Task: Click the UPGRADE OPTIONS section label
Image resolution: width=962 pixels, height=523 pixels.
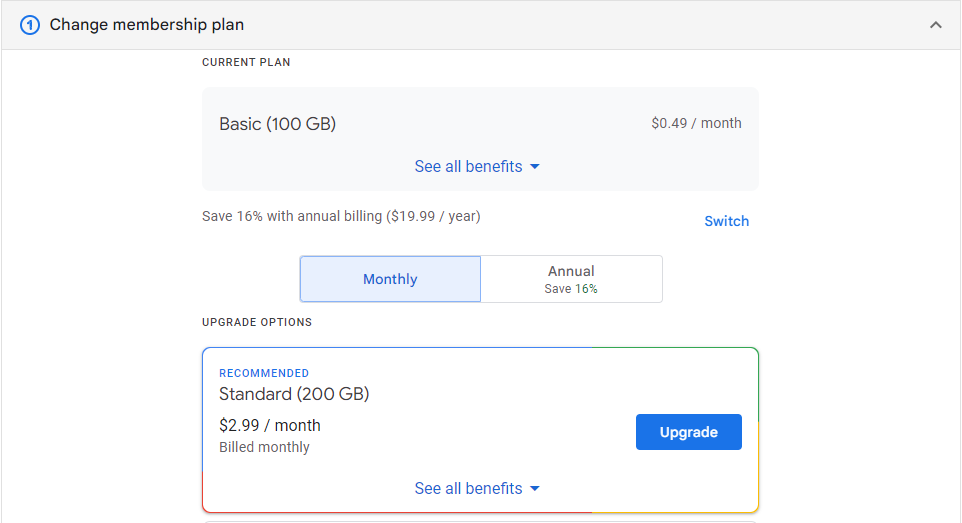Action: click(x=257, y=322)
